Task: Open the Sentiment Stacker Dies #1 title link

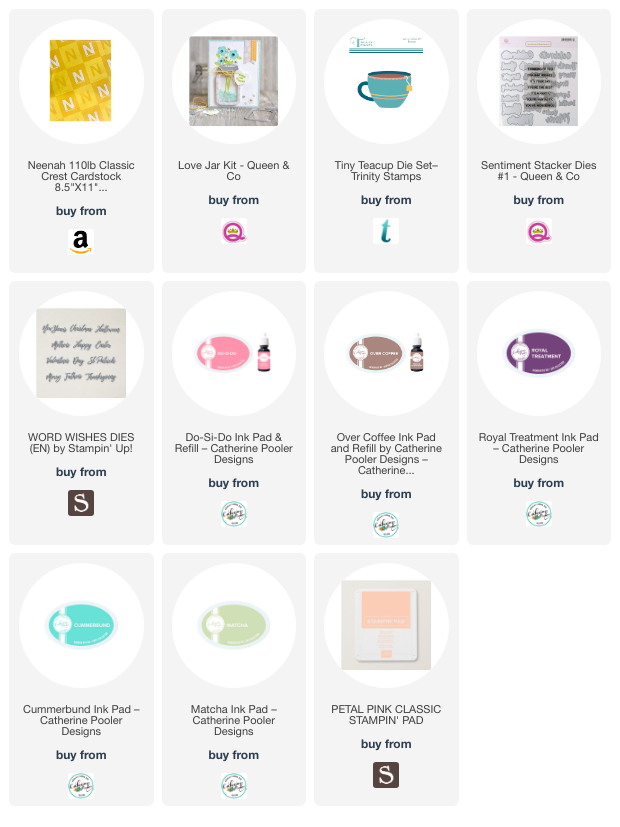Action: pyautogui.click(x=539, y=172)
